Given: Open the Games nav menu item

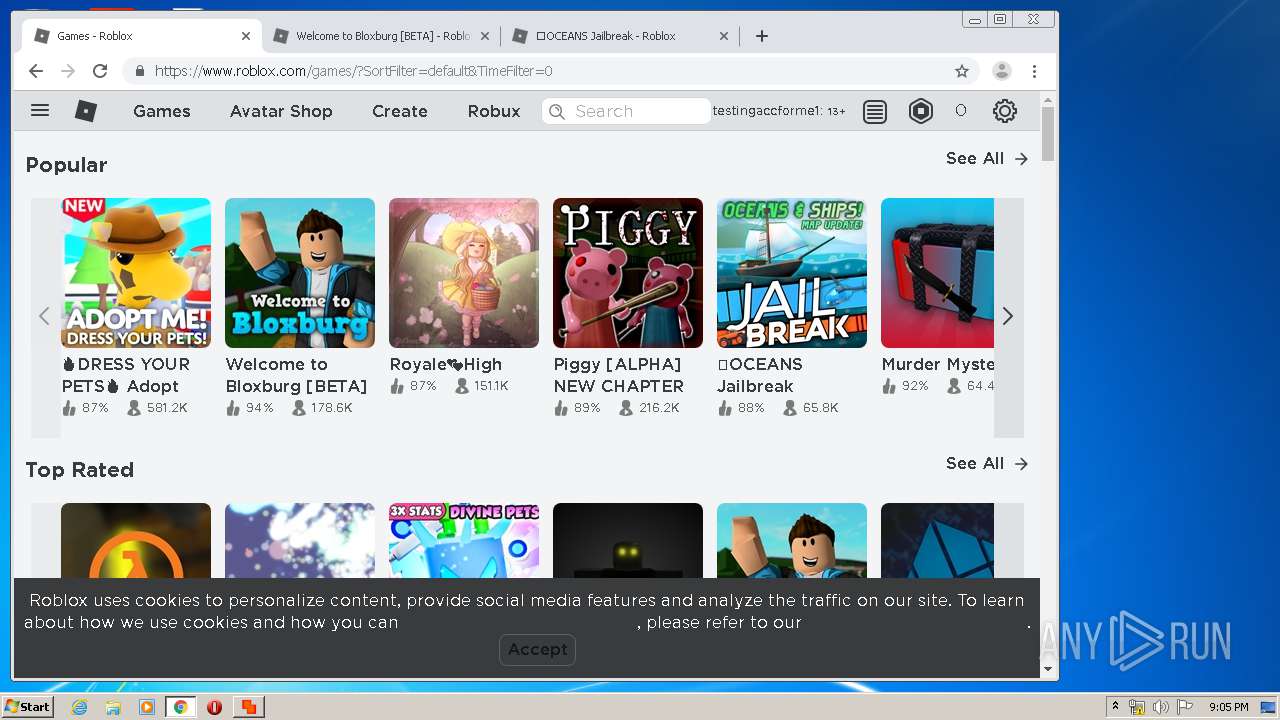Looking at the screenshot, I should (162, 111).
